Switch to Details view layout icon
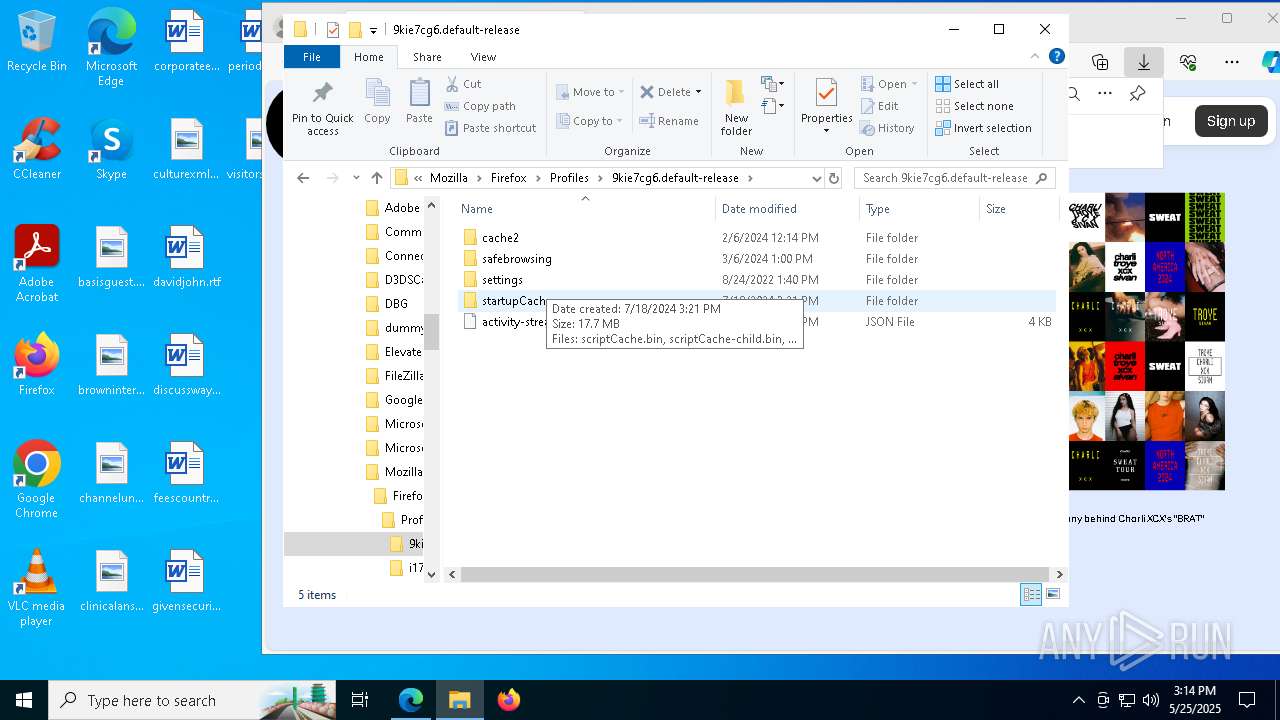 pyautogui.click(x=1031, y=595)
